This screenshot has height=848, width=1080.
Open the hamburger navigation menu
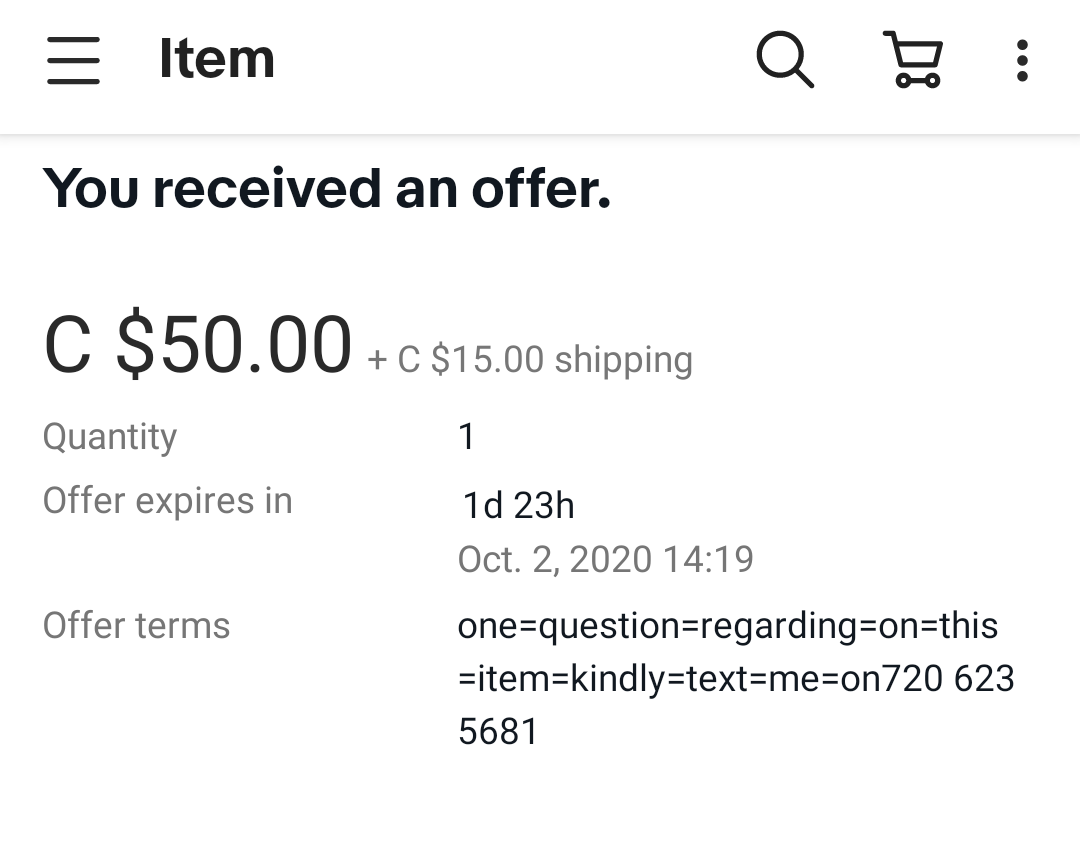73,60
